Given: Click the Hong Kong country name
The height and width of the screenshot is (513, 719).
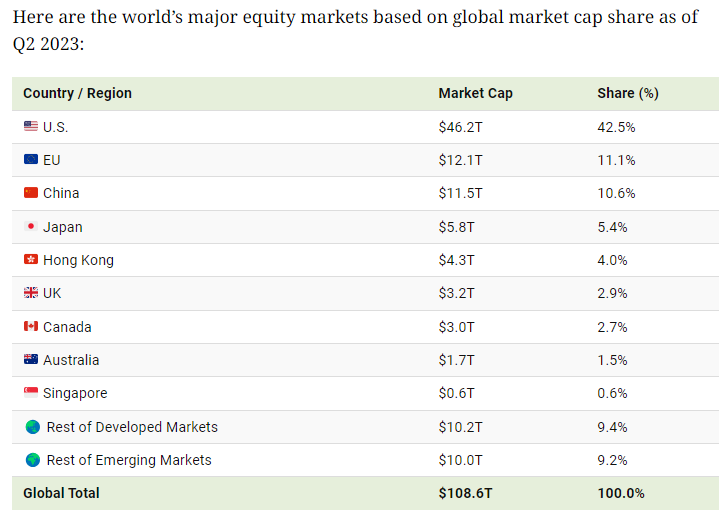Looking at the screenshot, I should tap(78, 260).
